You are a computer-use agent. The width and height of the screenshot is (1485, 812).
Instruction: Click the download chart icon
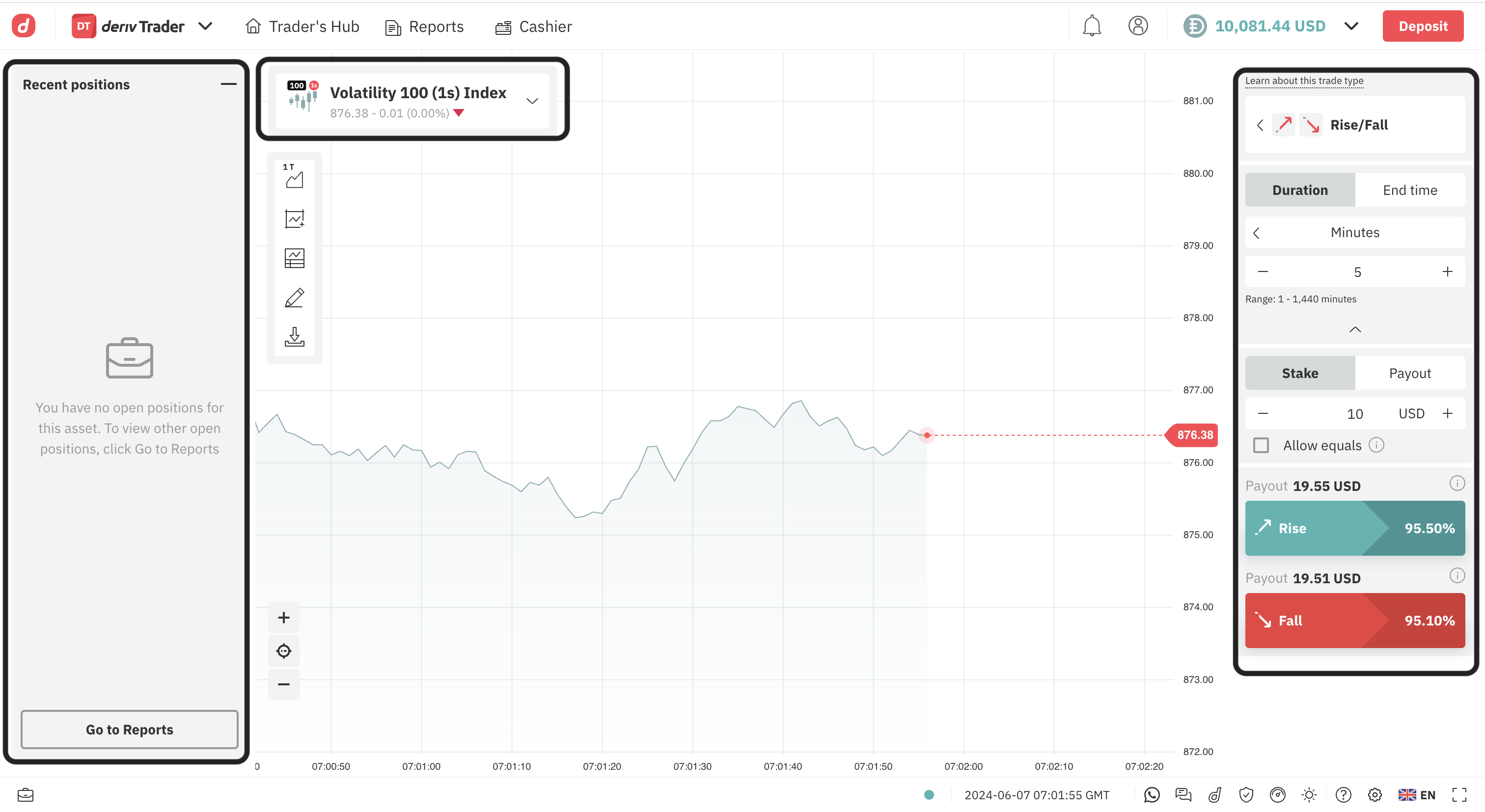pos(294,337)
